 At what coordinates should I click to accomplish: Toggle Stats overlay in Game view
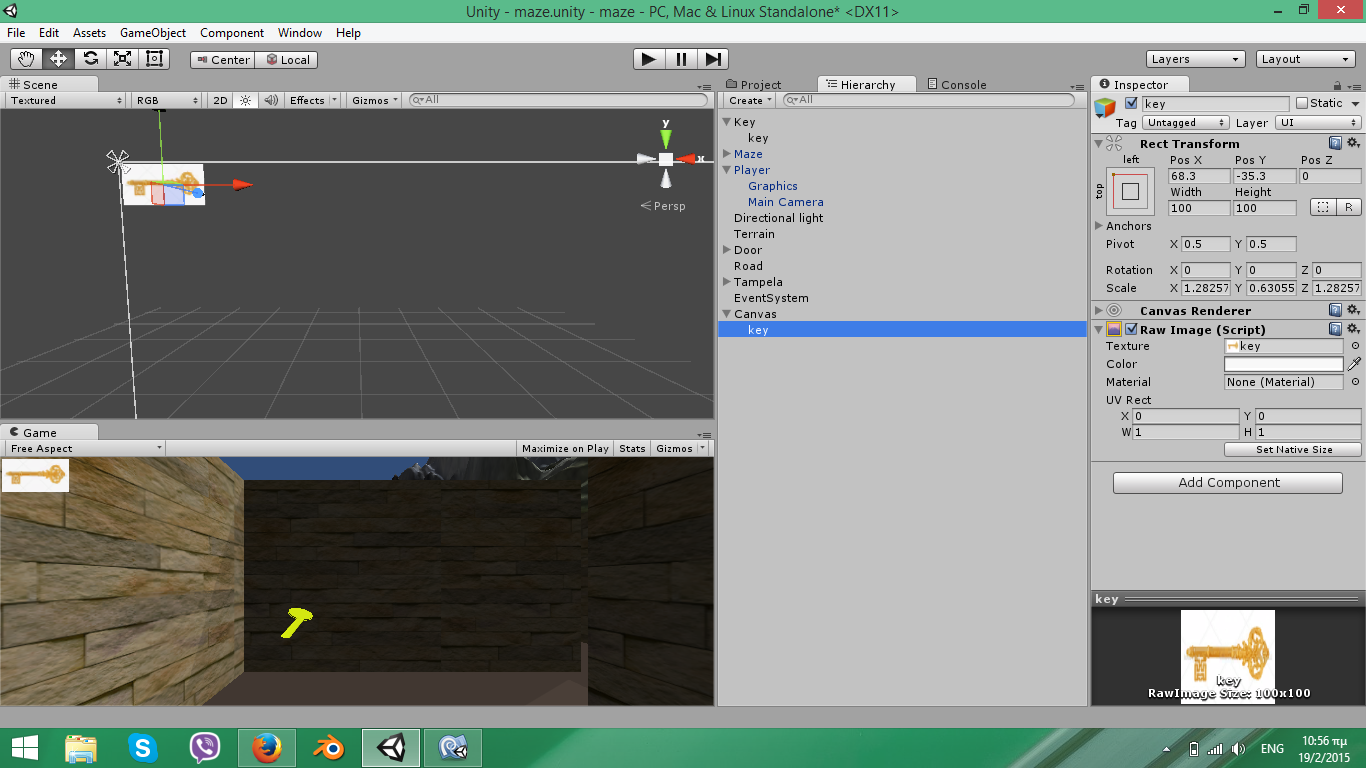coord(632,448)
